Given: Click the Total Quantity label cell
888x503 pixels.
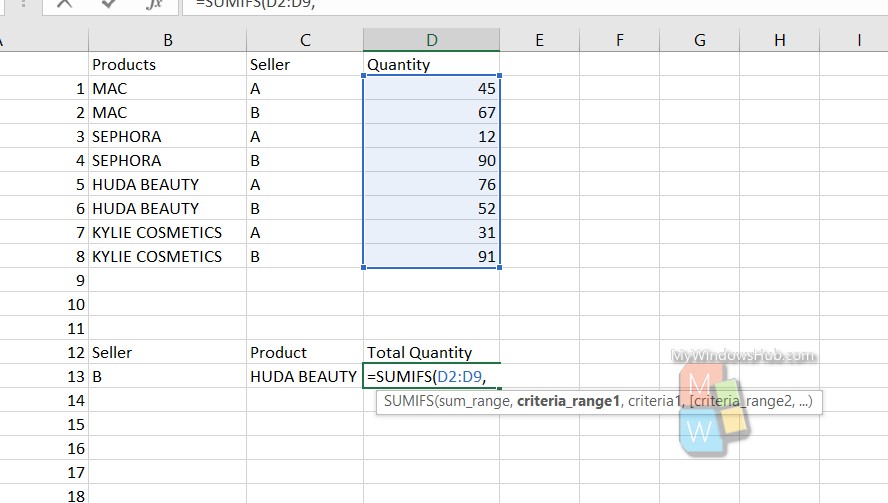Looking at the screenshot, I should point(432,352).
